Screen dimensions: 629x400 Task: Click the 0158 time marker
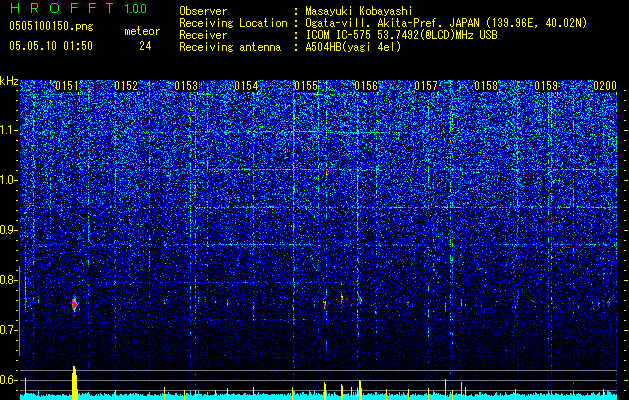tap(486, 86)
